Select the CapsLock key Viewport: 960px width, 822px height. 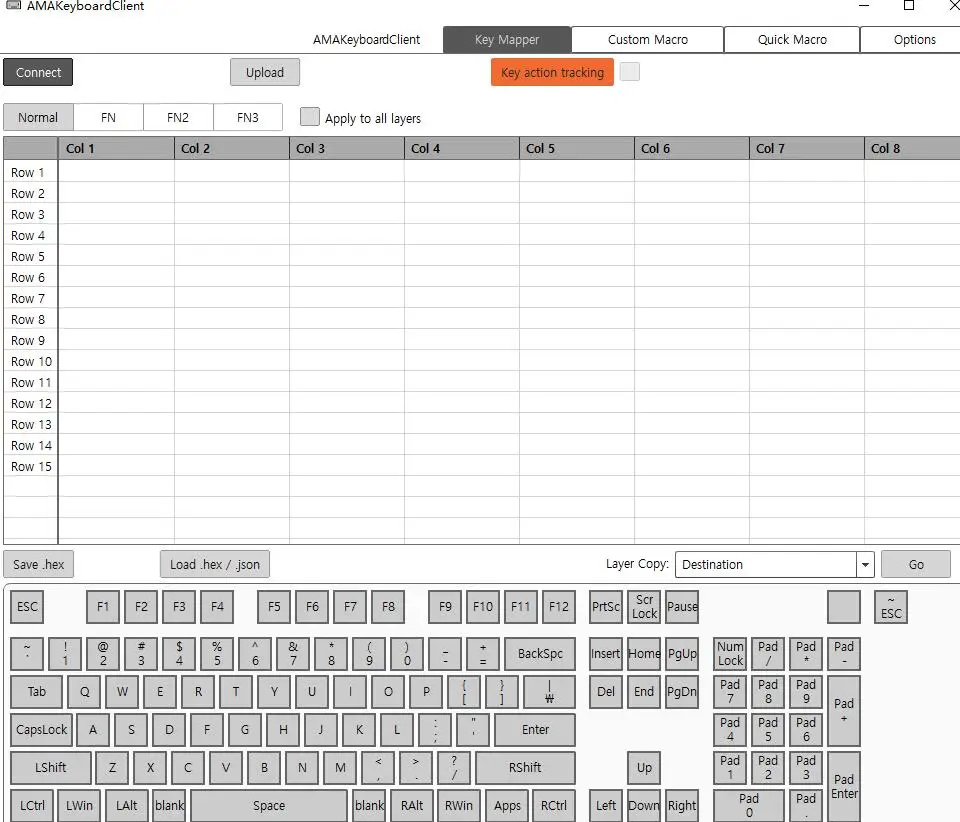[42, 730]
